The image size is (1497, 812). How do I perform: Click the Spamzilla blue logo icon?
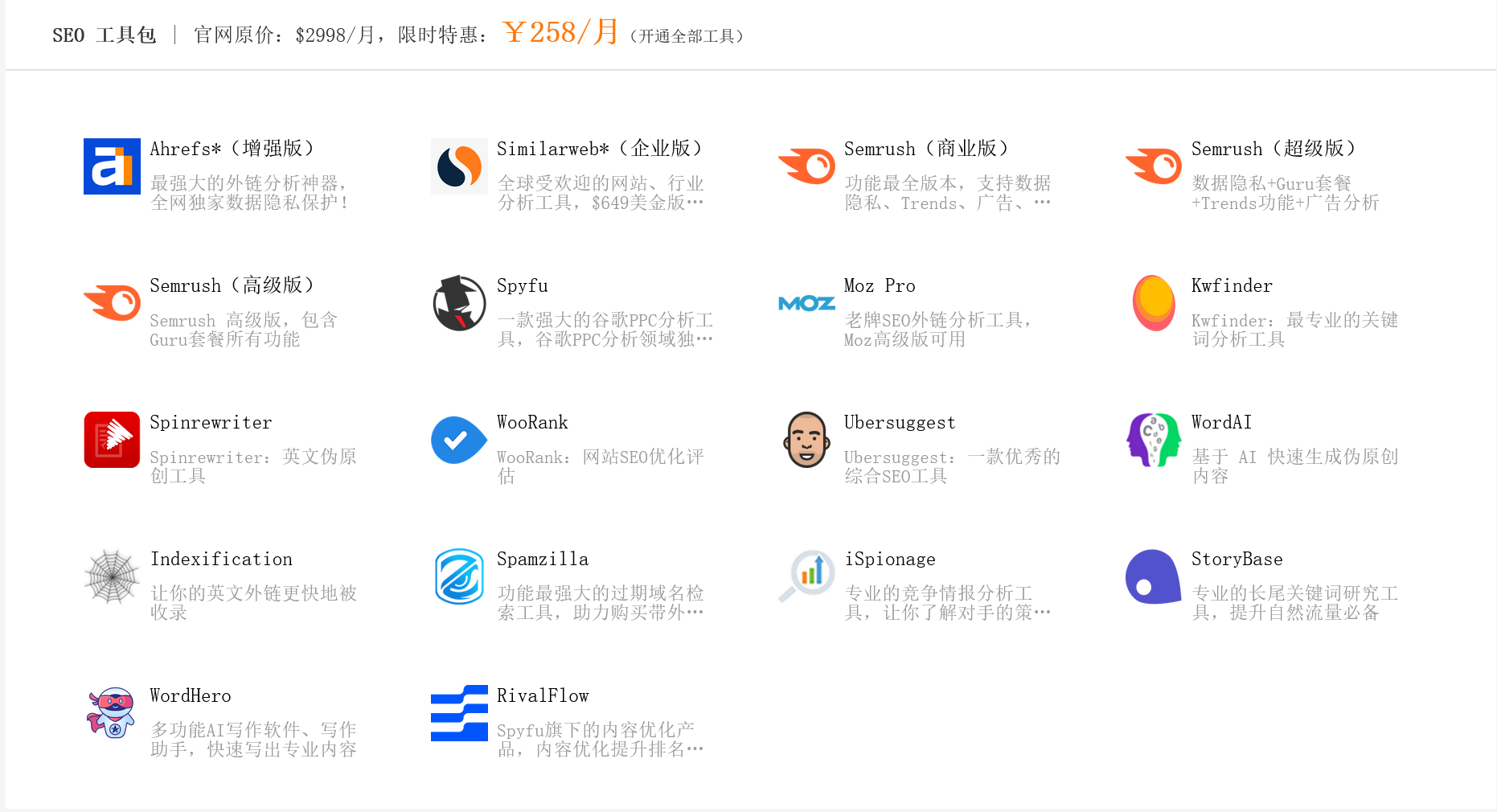click(x=459, y=576)
